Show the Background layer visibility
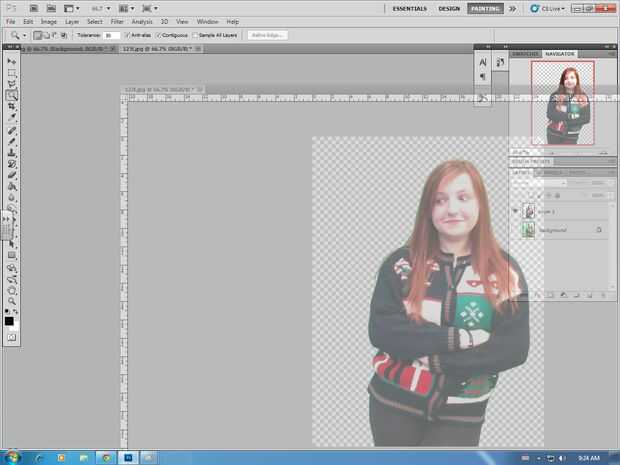This screenshot has height=465, width=620. 515,230
